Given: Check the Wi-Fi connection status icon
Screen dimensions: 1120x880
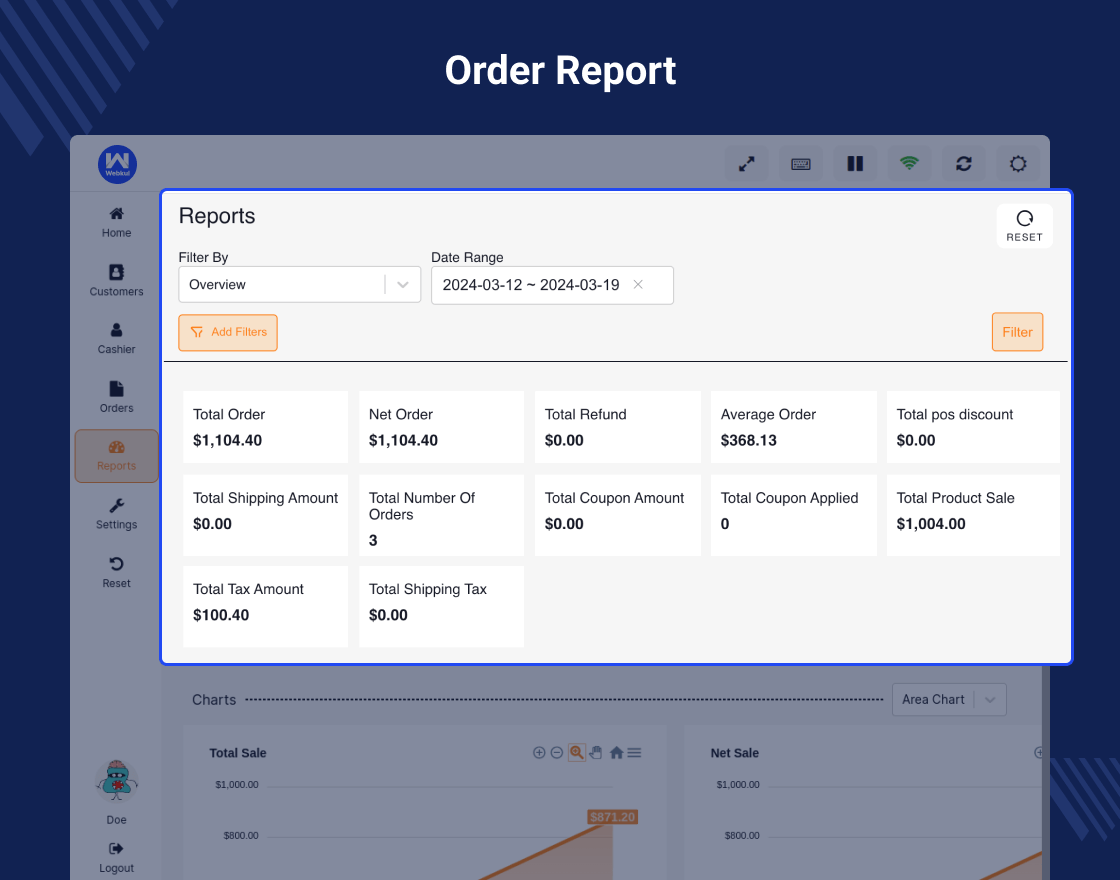Looking at the screenshot, I should pyautogui.click(x=909, y=163).
